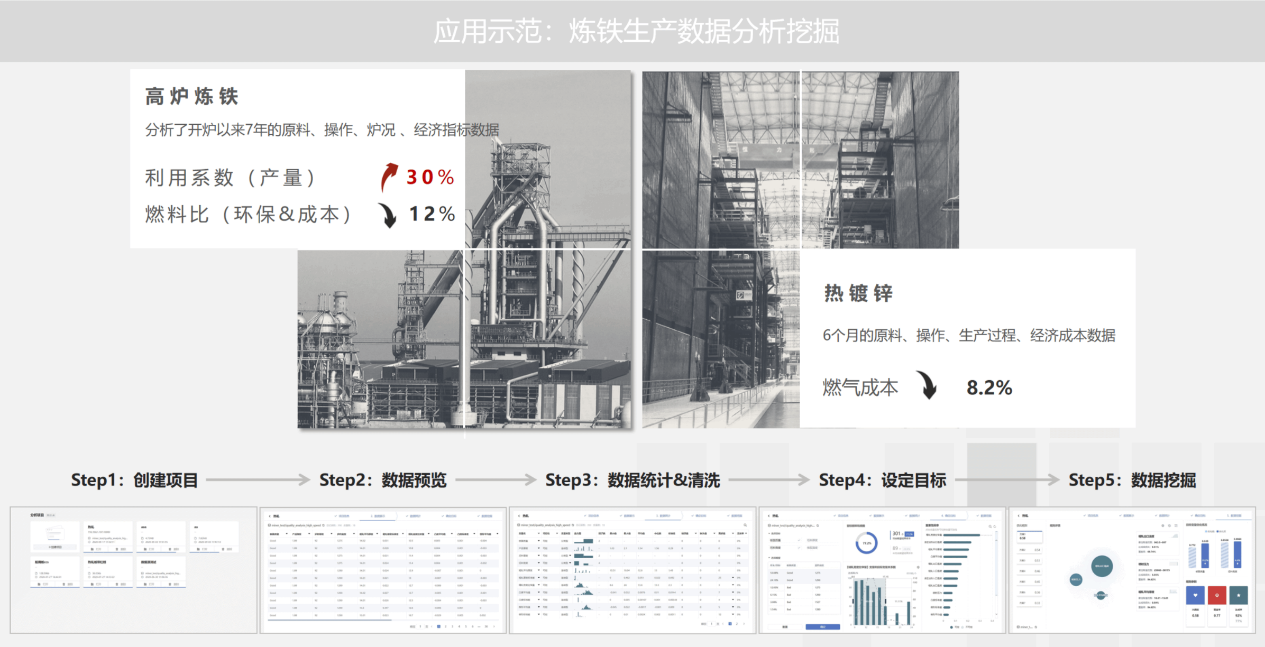Open the Step3 statistics table thumbnail
Screen dimensions: 1265x647
[632, 570]
